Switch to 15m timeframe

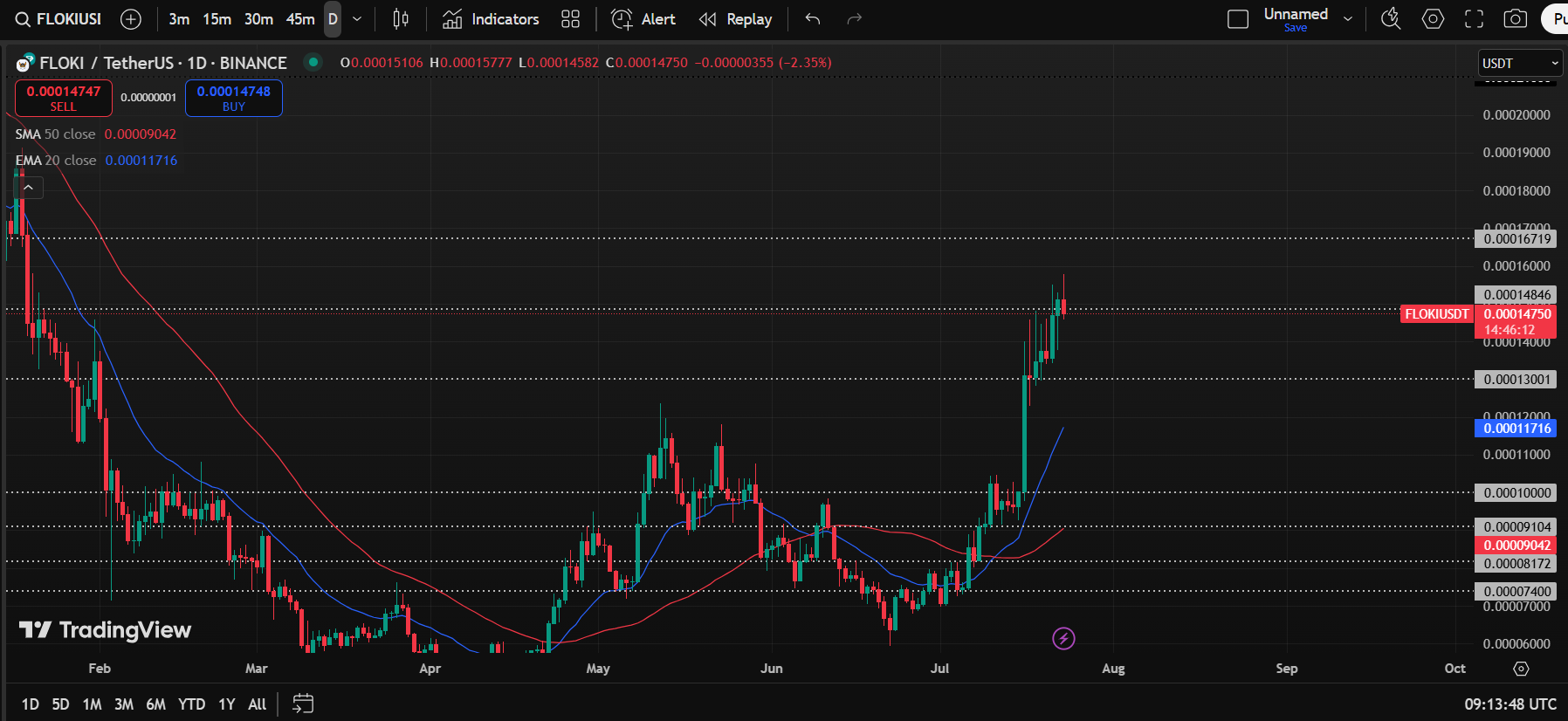tap(217, 19)
